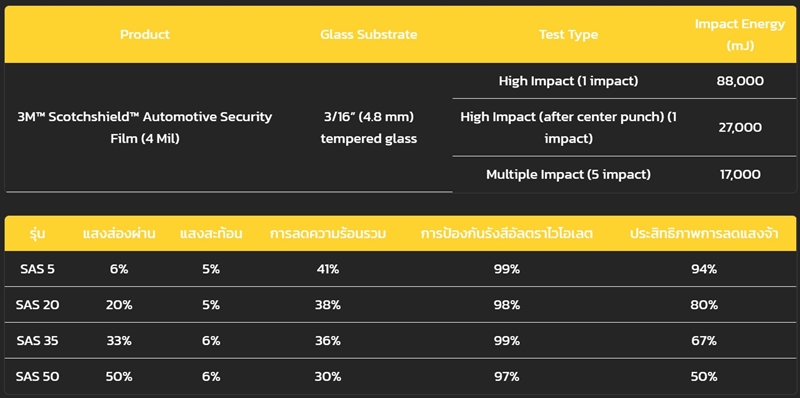Select the Glass Substrate header cell
The height and width of the screenshot is (398, 800).
pos(369,35)
